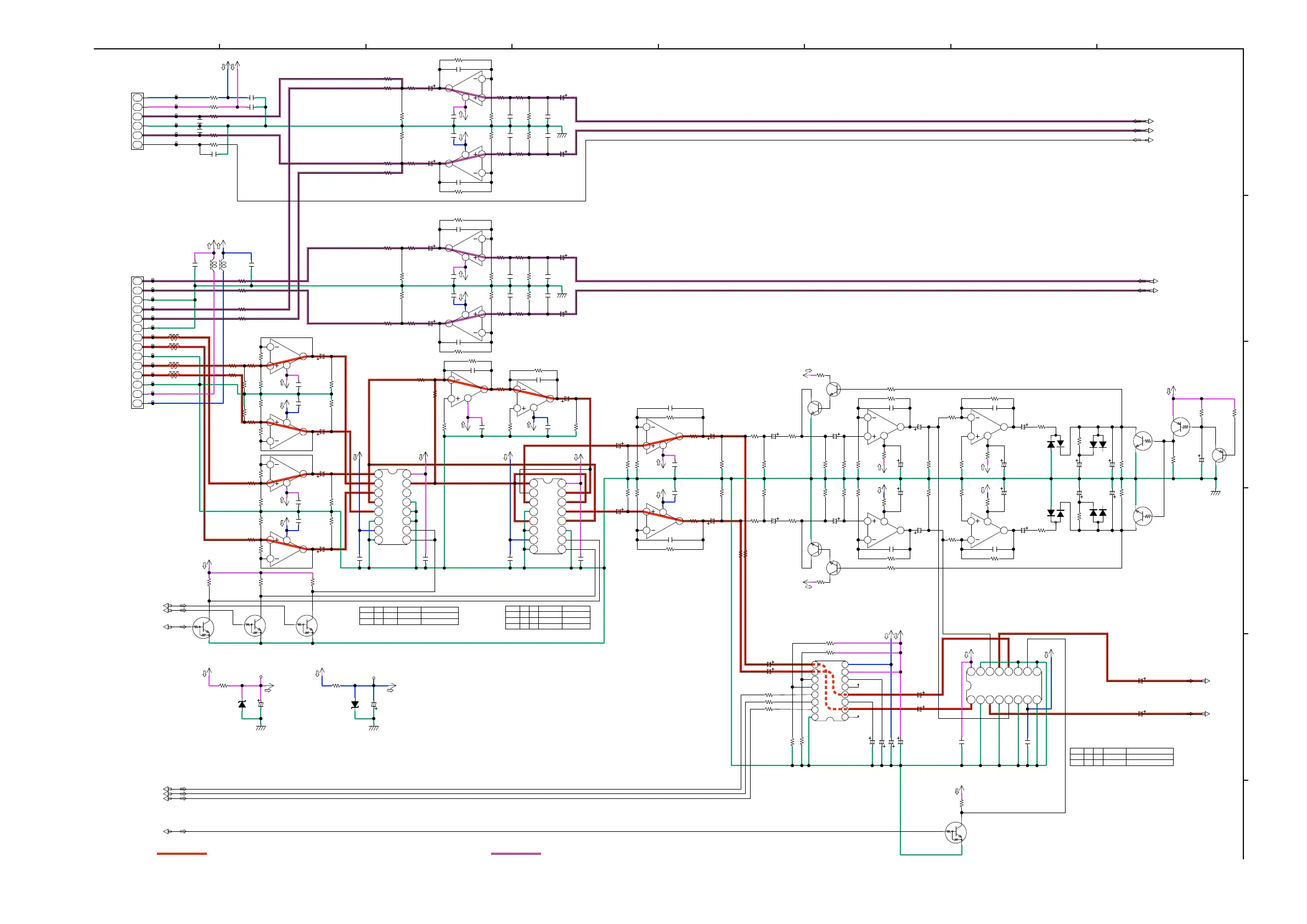Select the purple legend line at bottom
The height and width of the screenshot is (924, 1307).
(516, 853)
